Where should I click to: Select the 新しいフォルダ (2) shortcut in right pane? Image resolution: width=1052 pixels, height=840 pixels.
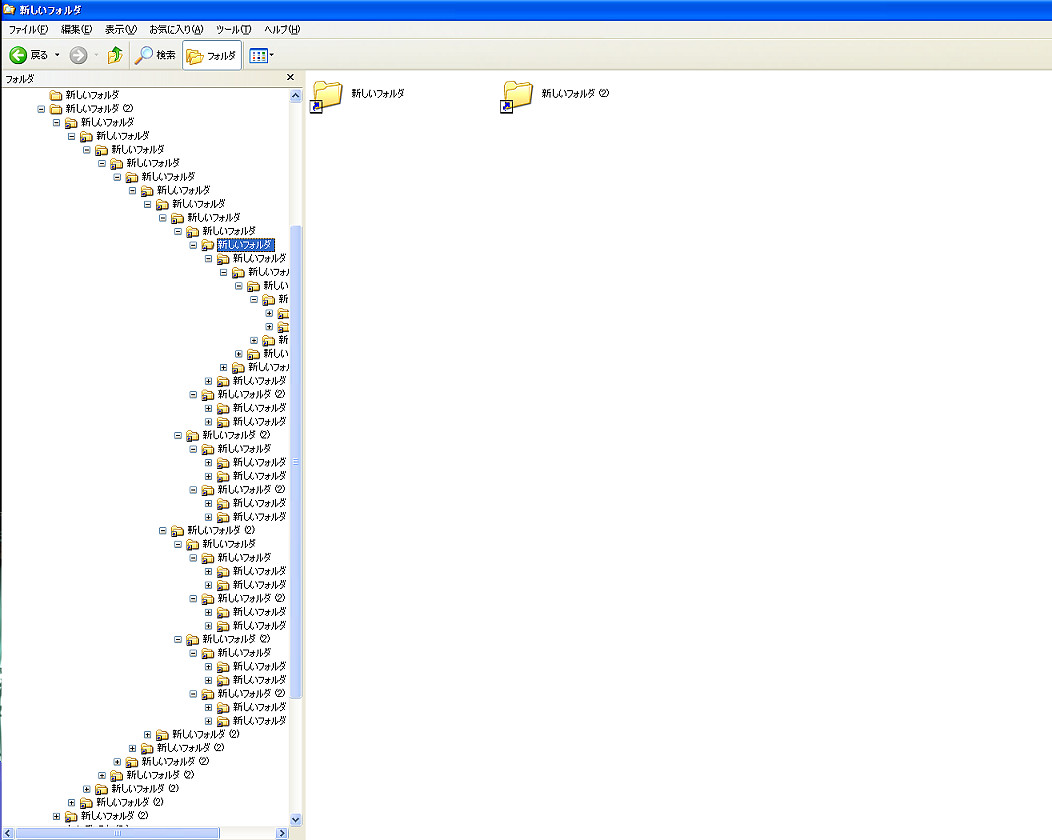pyautogui.click(x=556, y=96)
